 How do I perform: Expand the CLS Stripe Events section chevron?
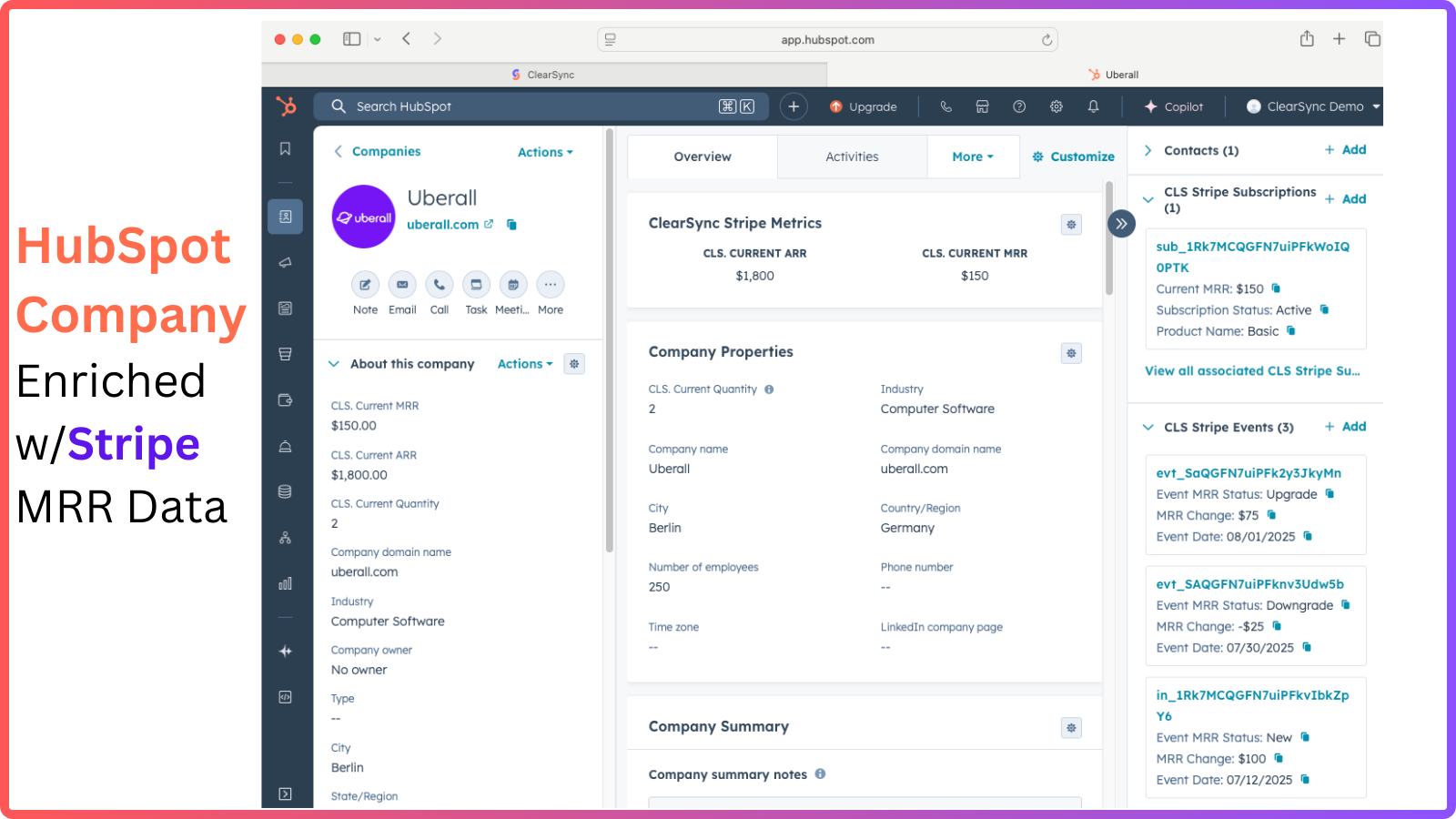point(1148,427)
